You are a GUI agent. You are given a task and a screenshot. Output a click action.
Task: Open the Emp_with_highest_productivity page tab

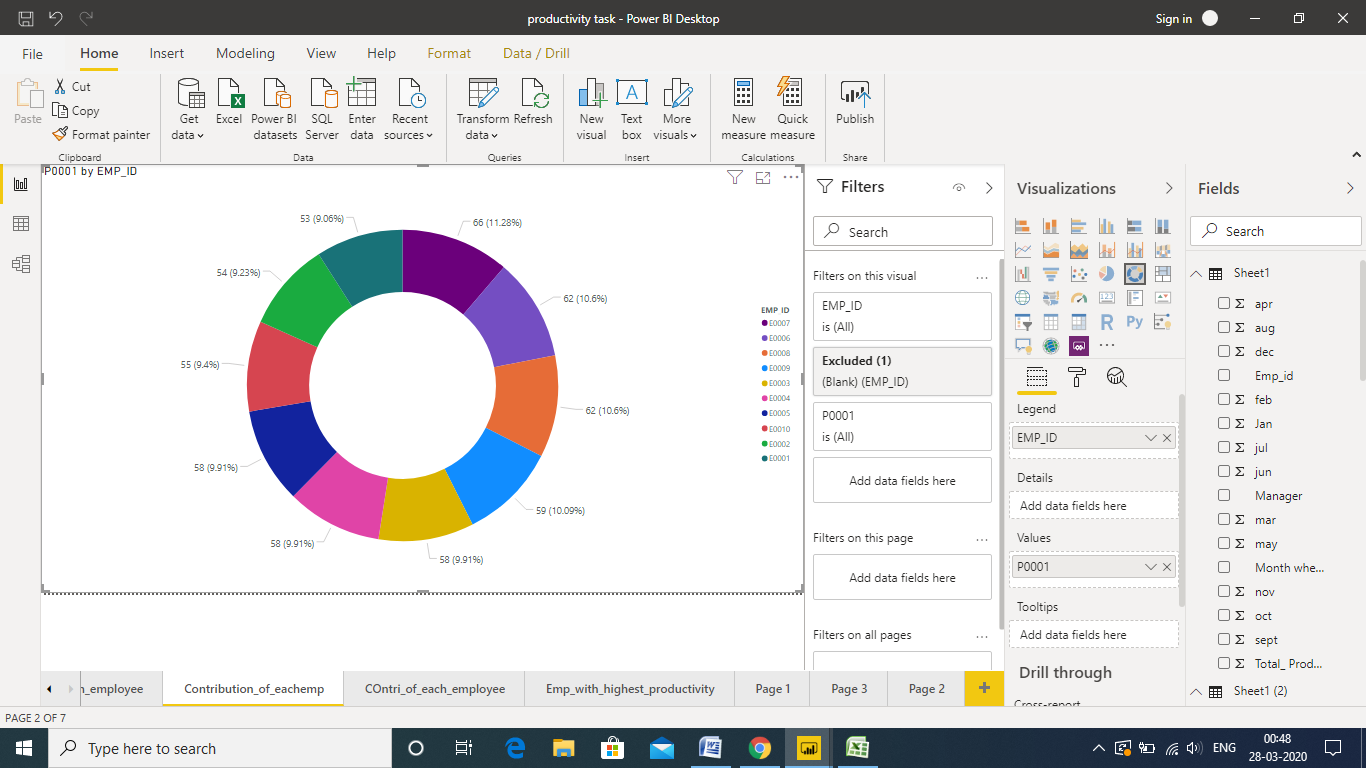coord(629,688)
